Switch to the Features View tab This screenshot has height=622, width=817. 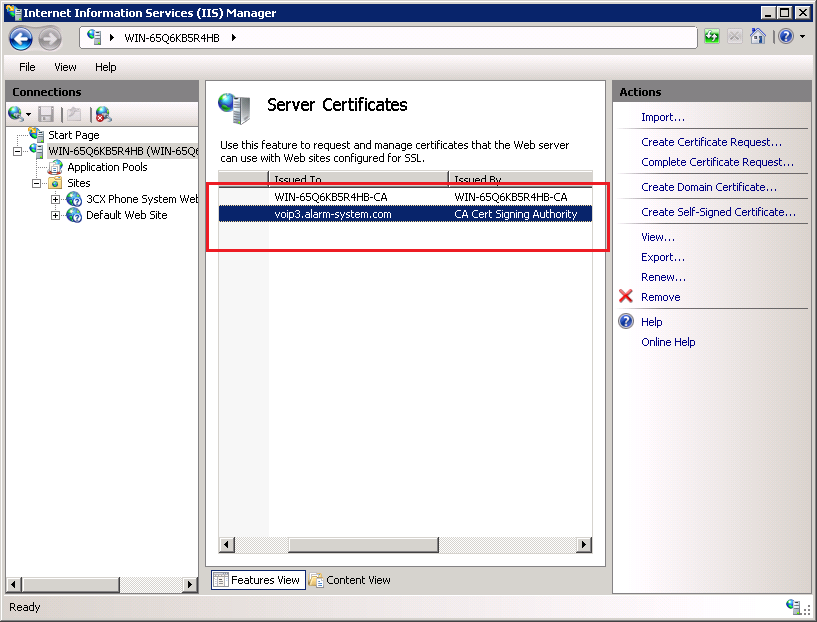click(258, 580)
